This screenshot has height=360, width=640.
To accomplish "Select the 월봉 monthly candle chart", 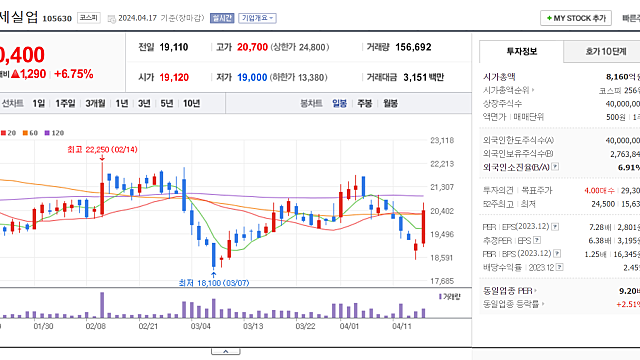I will pos(390,104).
